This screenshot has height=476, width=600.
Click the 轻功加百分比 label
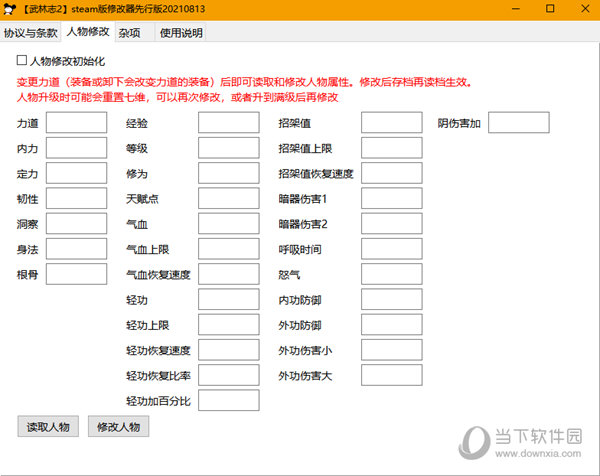pos(158,401)
